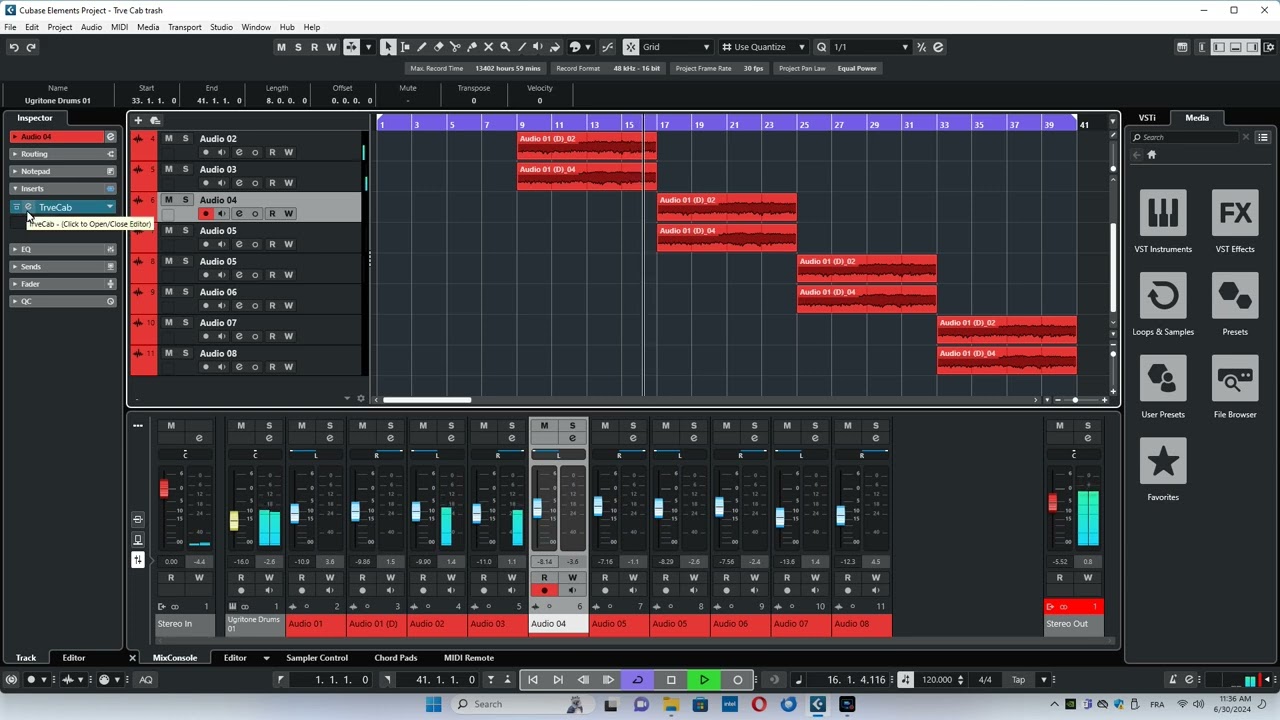Collapse the Inserts inspector section
Screen dimensions: 1280x720
[63, 189]
